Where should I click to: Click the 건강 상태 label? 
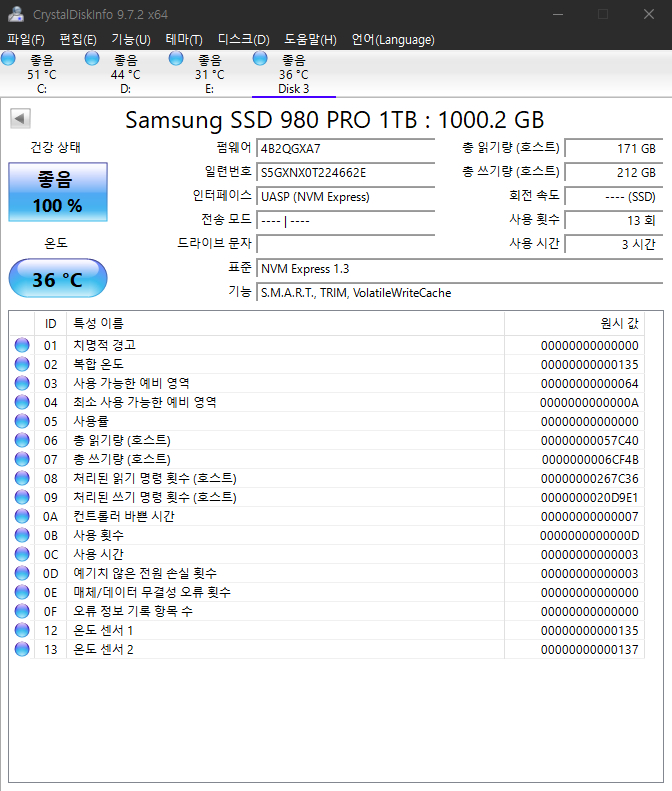tap(55, 147)
